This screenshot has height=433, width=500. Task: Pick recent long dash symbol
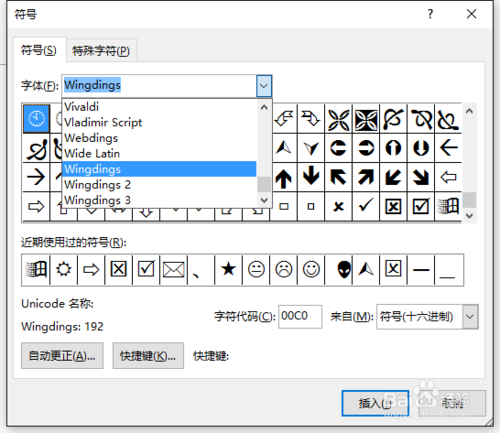[421, 269]
